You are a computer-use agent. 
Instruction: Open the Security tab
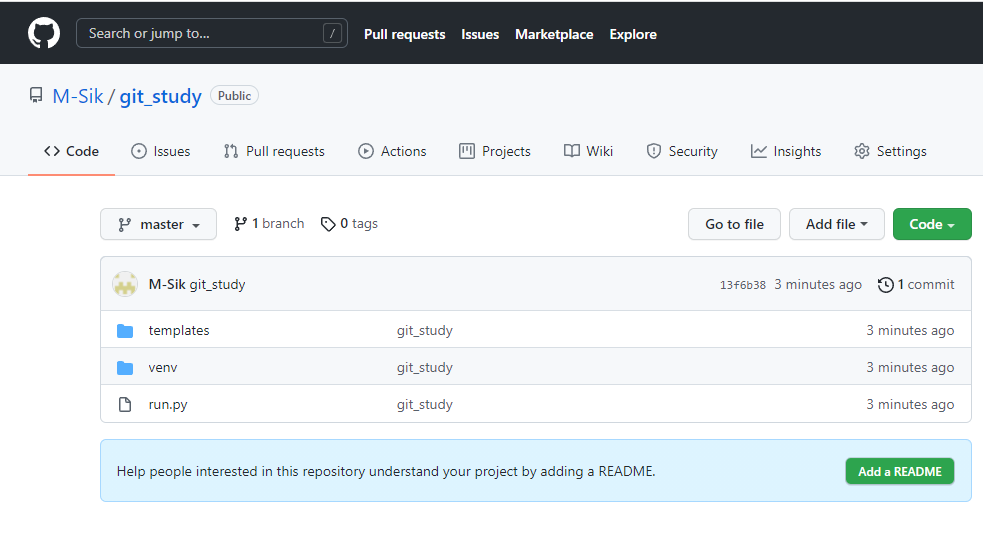pos(681,151)
